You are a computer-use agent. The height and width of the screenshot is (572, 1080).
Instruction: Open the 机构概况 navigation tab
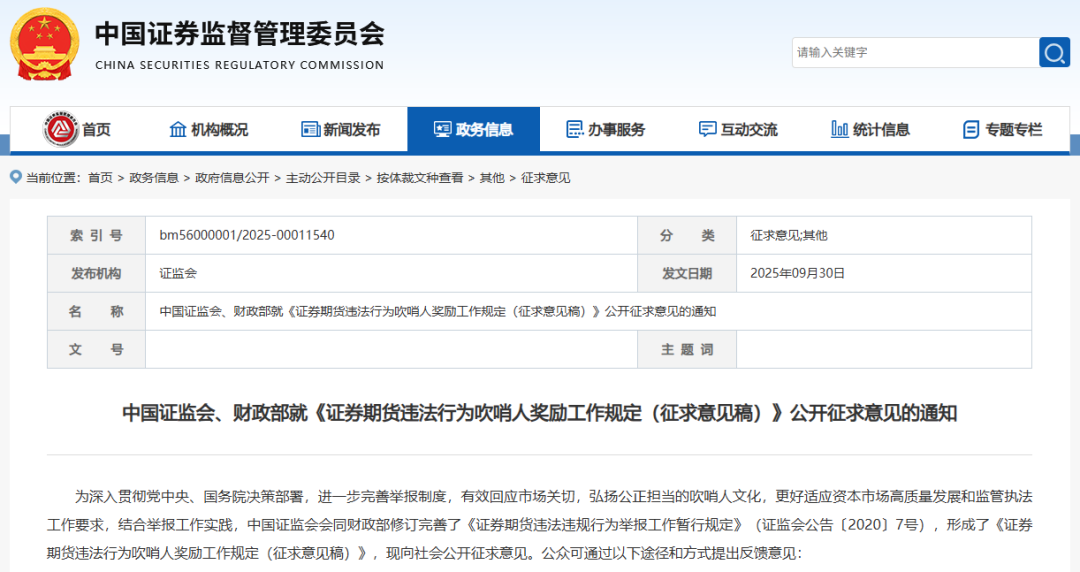click(x=209, y=129)
